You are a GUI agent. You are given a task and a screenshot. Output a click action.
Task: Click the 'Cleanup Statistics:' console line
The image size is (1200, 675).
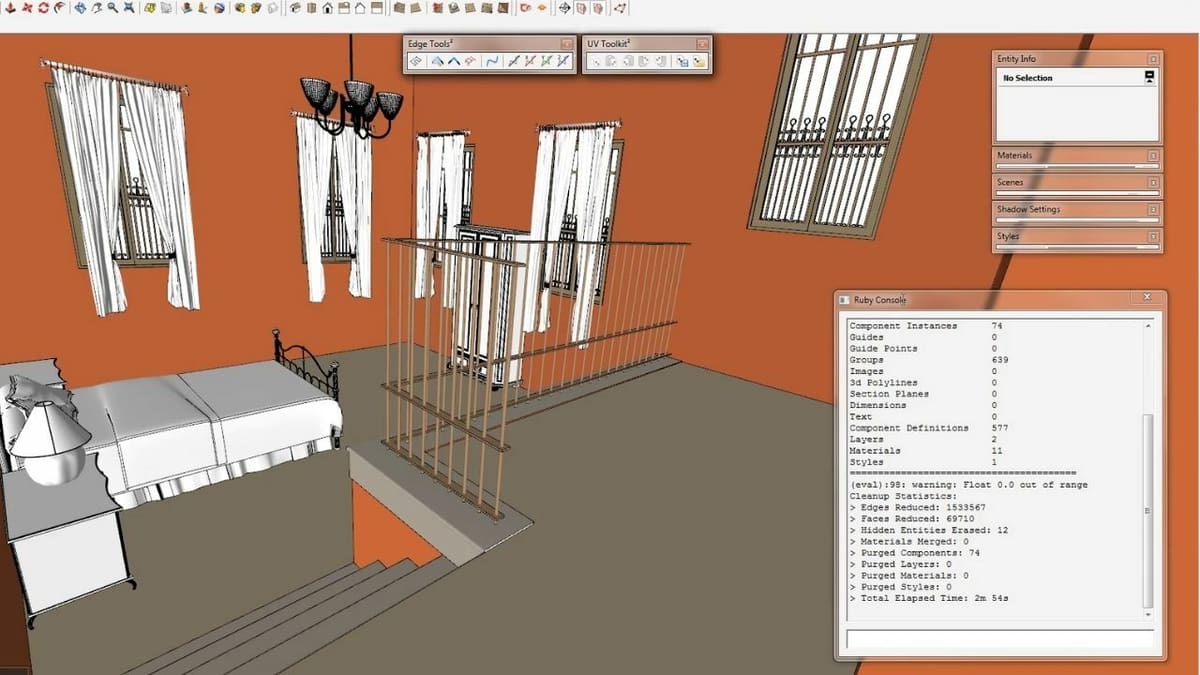[x=903, y=496]
